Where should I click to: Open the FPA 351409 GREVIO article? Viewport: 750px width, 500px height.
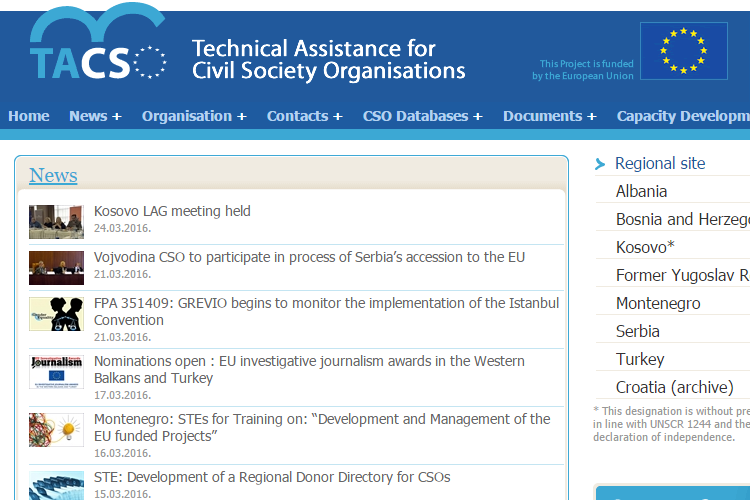tap(326, 311)
